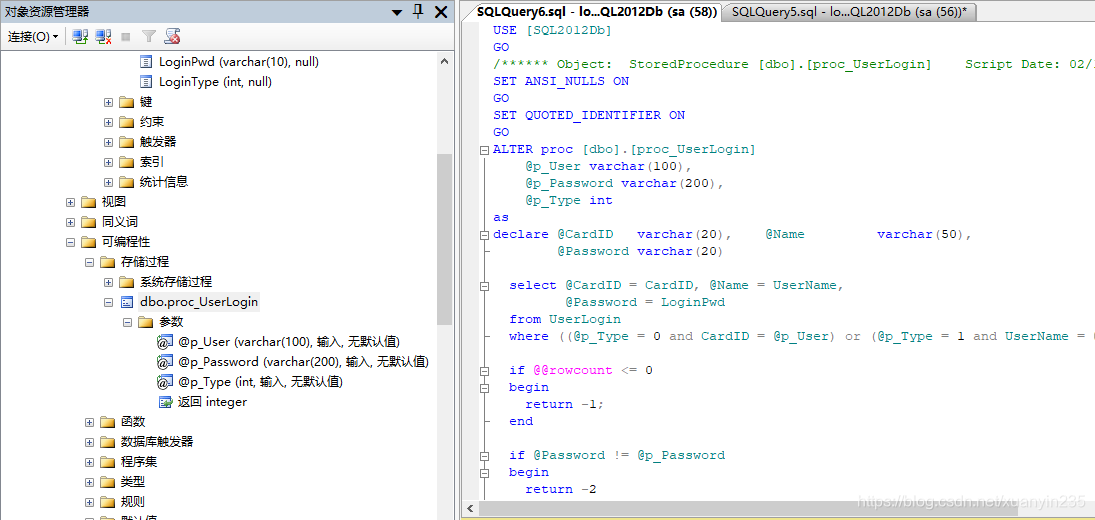Select LoginPwd (varchar(10), null) column

pos(239,61)
